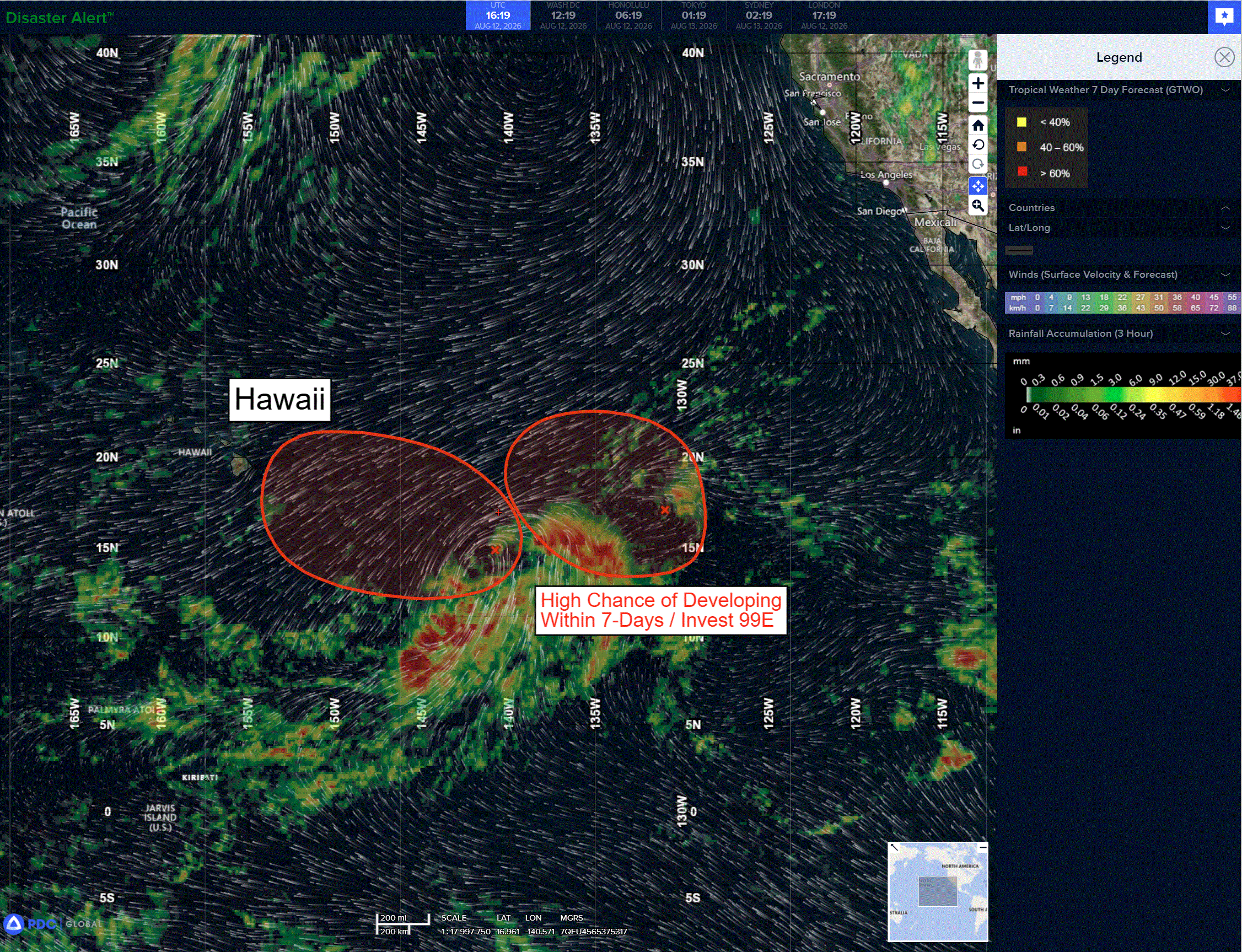Click the red X marker near 140W
The width and height of the screenshot is (1242, 952).
click(x=495, y=550)
